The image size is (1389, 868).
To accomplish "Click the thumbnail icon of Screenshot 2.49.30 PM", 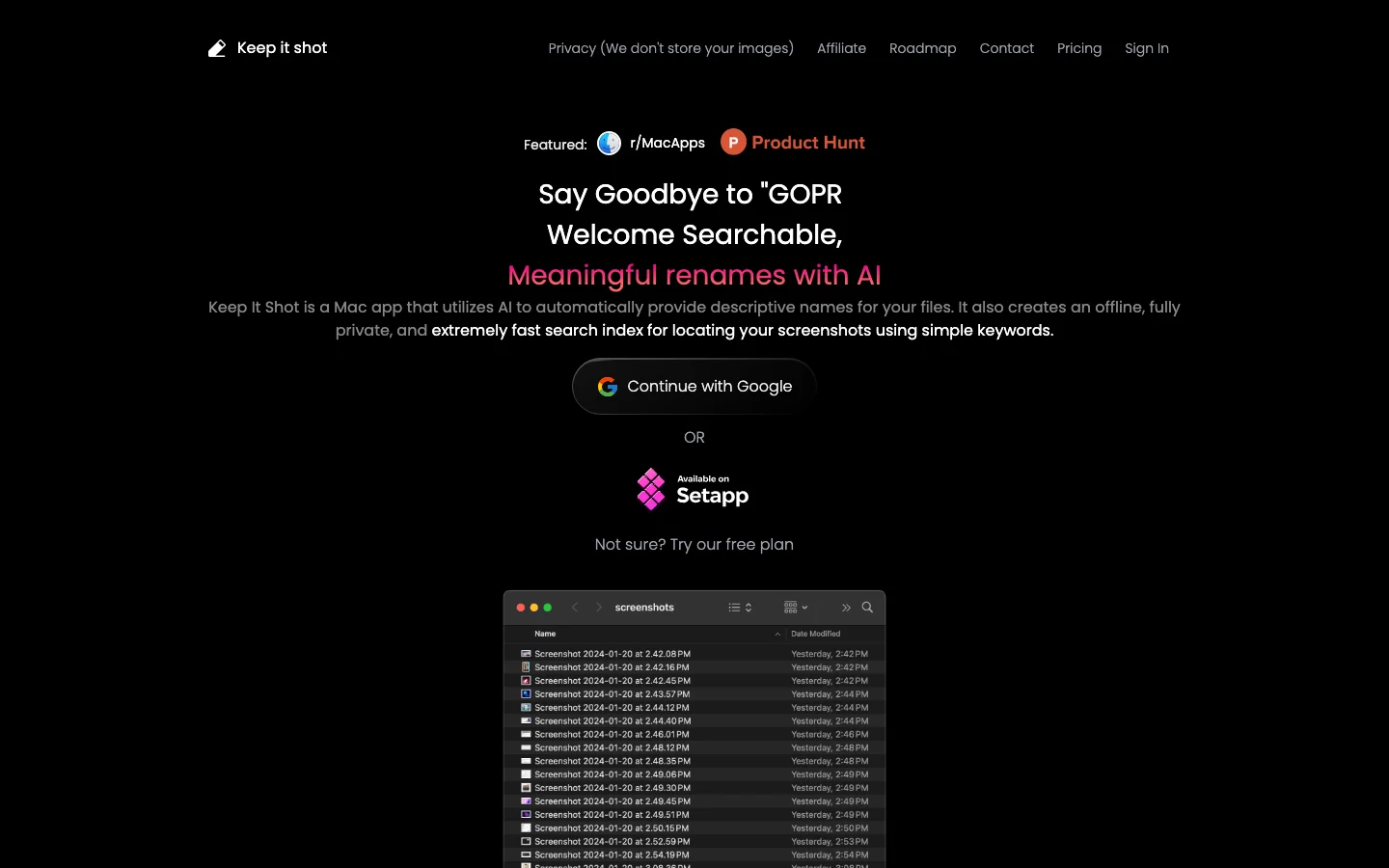I will pyautogui.click(x=526, y=788).
